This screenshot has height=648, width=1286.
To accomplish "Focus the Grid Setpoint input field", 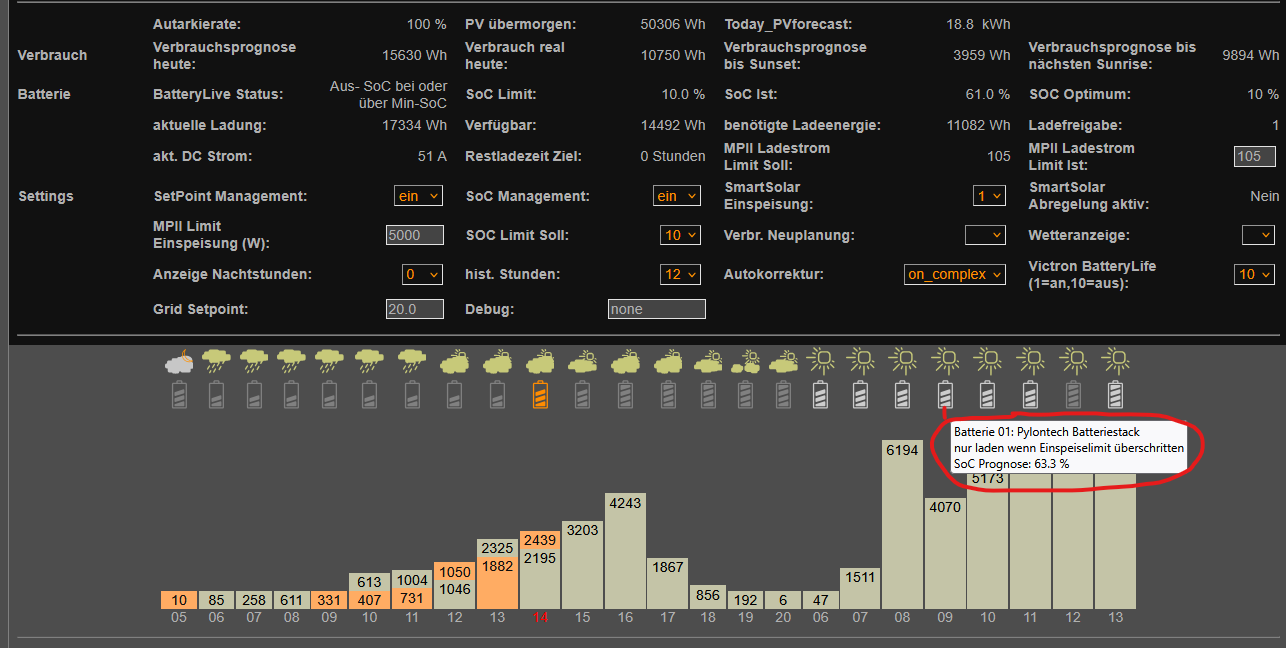I will [415, 309].
